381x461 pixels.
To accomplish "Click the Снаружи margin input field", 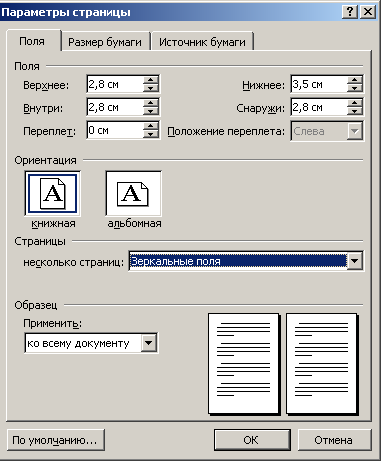I will [x=319, y=107].
